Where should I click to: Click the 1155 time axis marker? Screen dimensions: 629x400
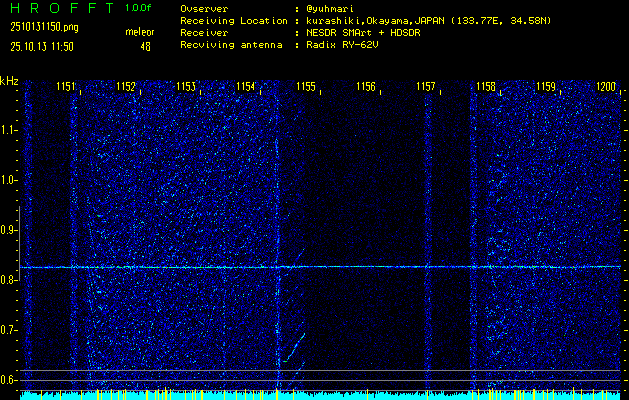pos(306,87)
